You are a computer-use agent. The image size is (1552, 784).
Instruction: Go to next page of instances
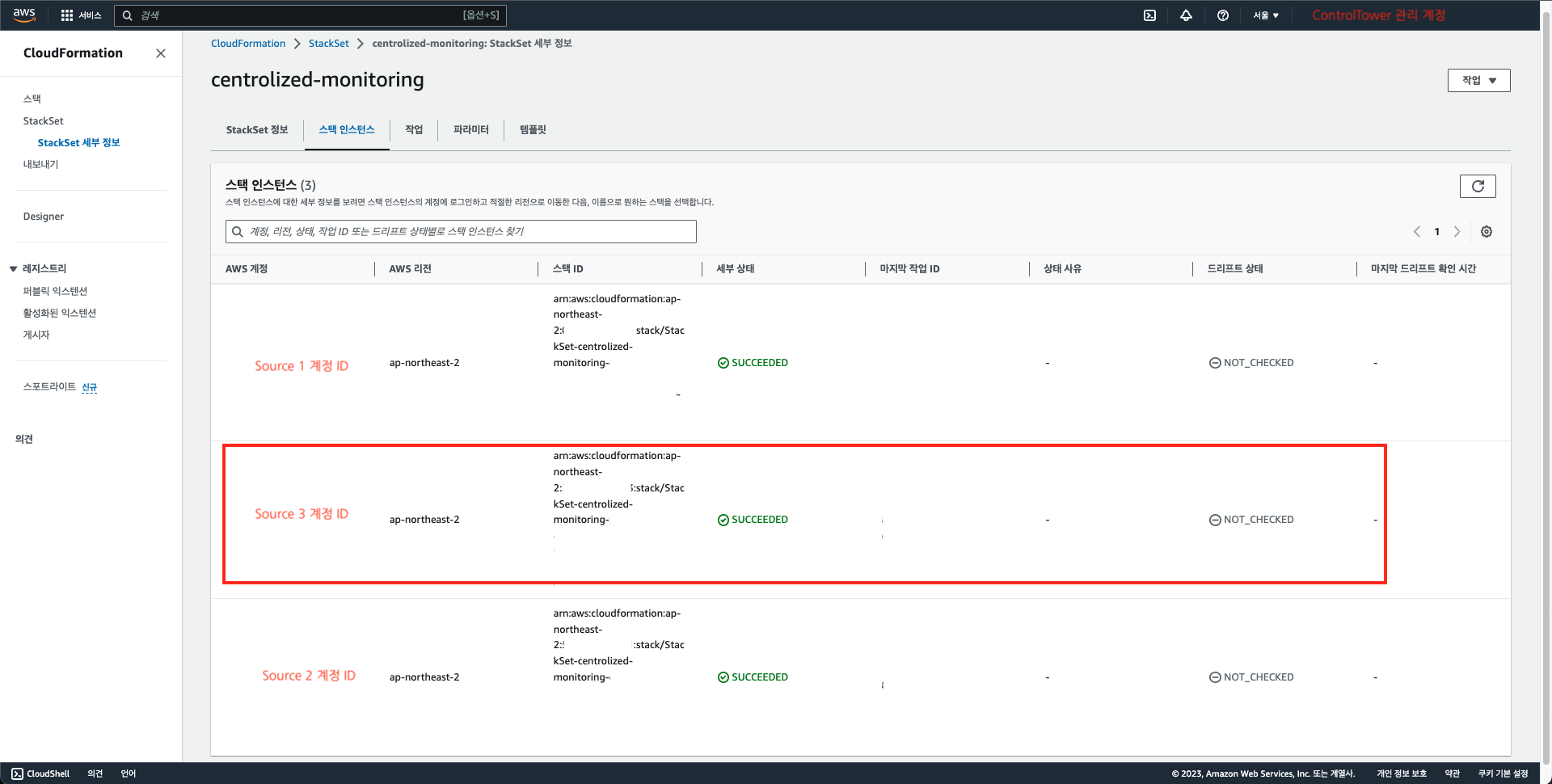click(1457, 232)
